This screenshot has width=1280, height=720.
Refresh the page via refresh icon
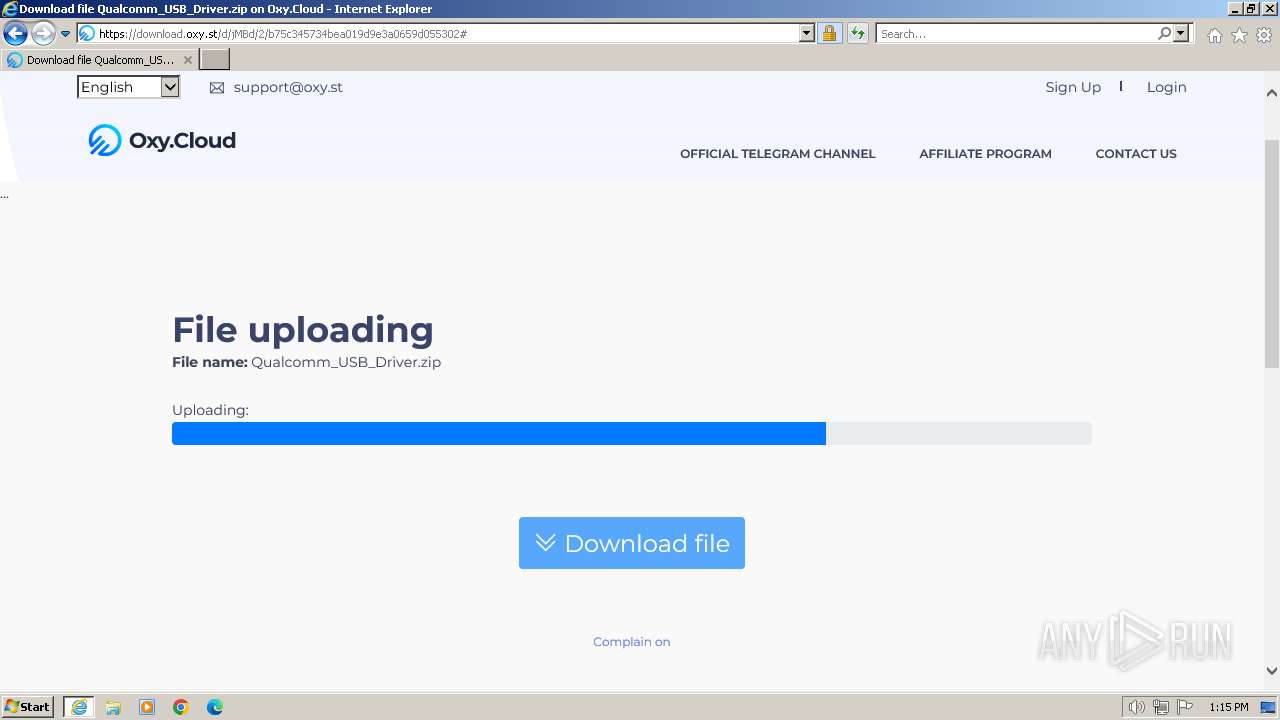(858, 34)
